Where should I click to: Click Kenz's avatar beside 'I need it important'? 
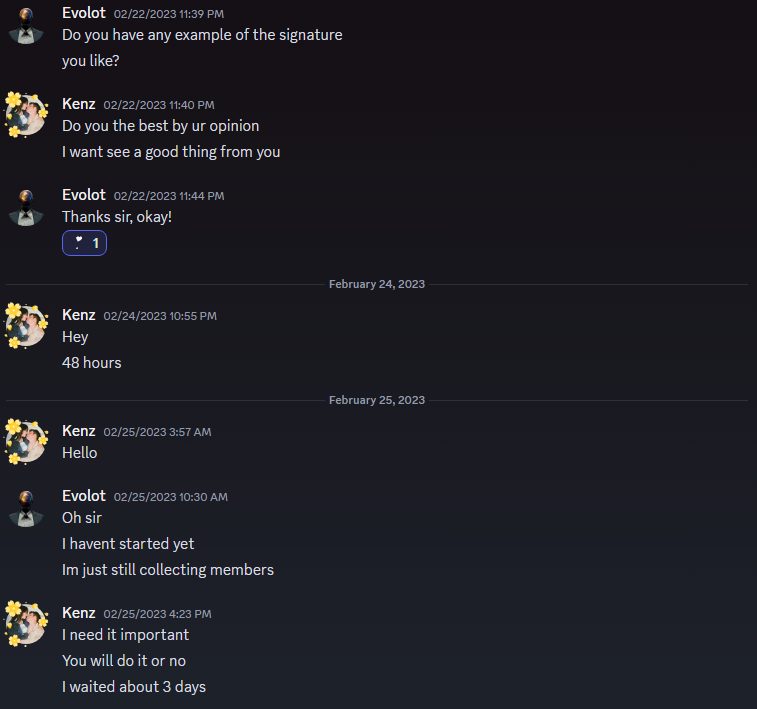(26, 624)
